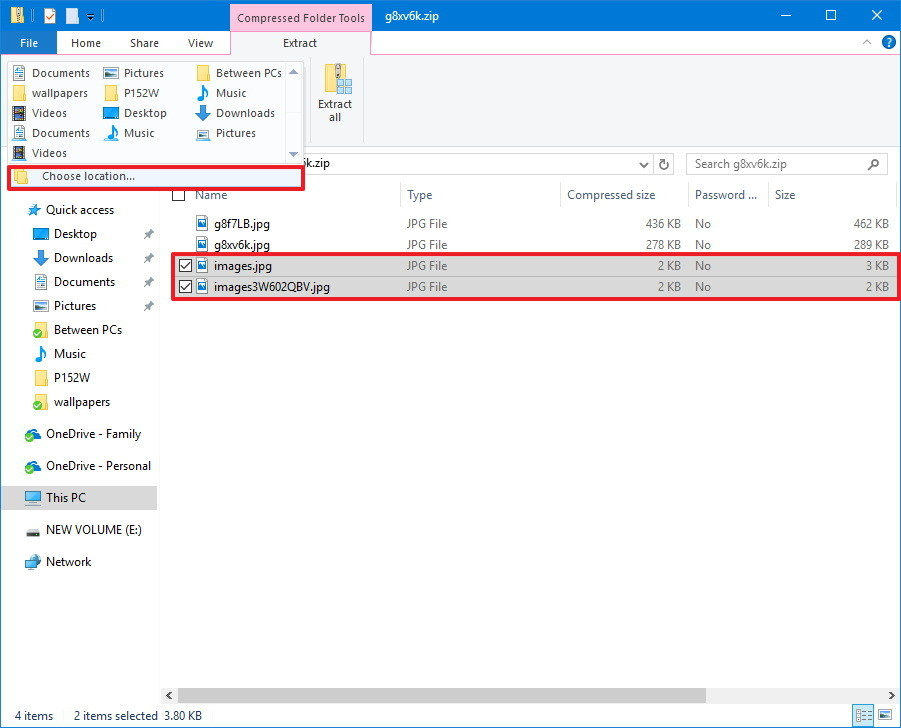
Task: Select top-left Documents destination in gallery
Action: tap(51, 73)
